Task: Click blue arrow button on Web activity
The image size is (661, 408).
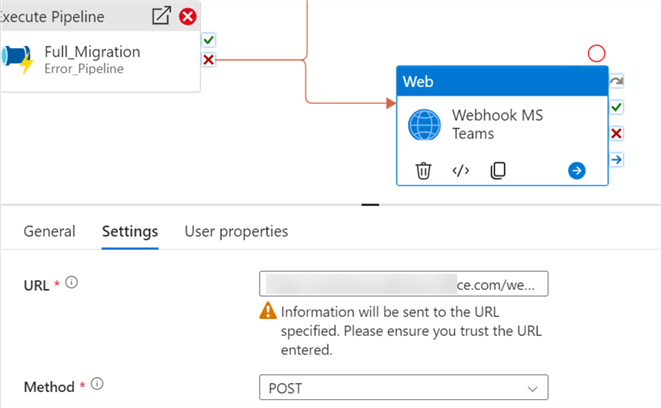Action: click(x=576, y=170)
